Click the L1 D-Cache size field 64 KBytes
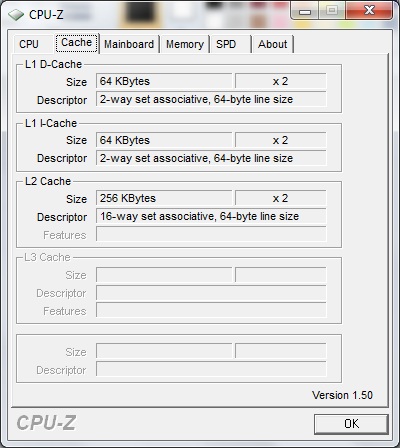 (164, 81)
